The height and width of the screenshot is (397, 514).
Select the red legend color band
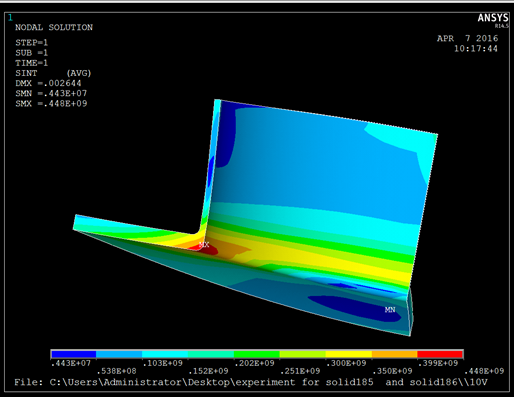(x=440, y=354)
